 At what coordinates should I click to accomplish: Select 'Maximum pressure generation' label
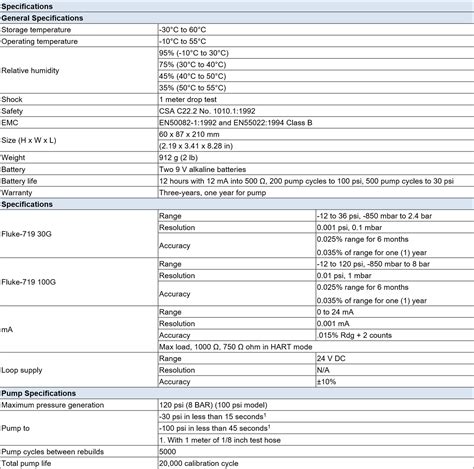53,405
